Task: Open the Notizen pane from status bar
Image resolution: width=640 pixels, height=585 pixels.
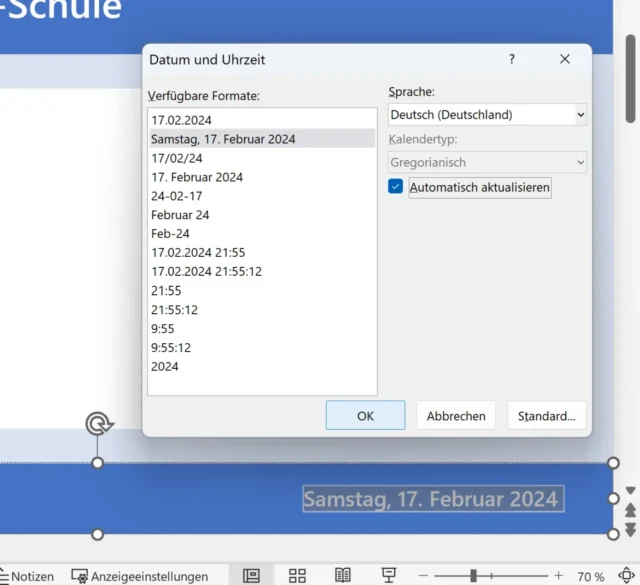Action: tap(28, 576)
